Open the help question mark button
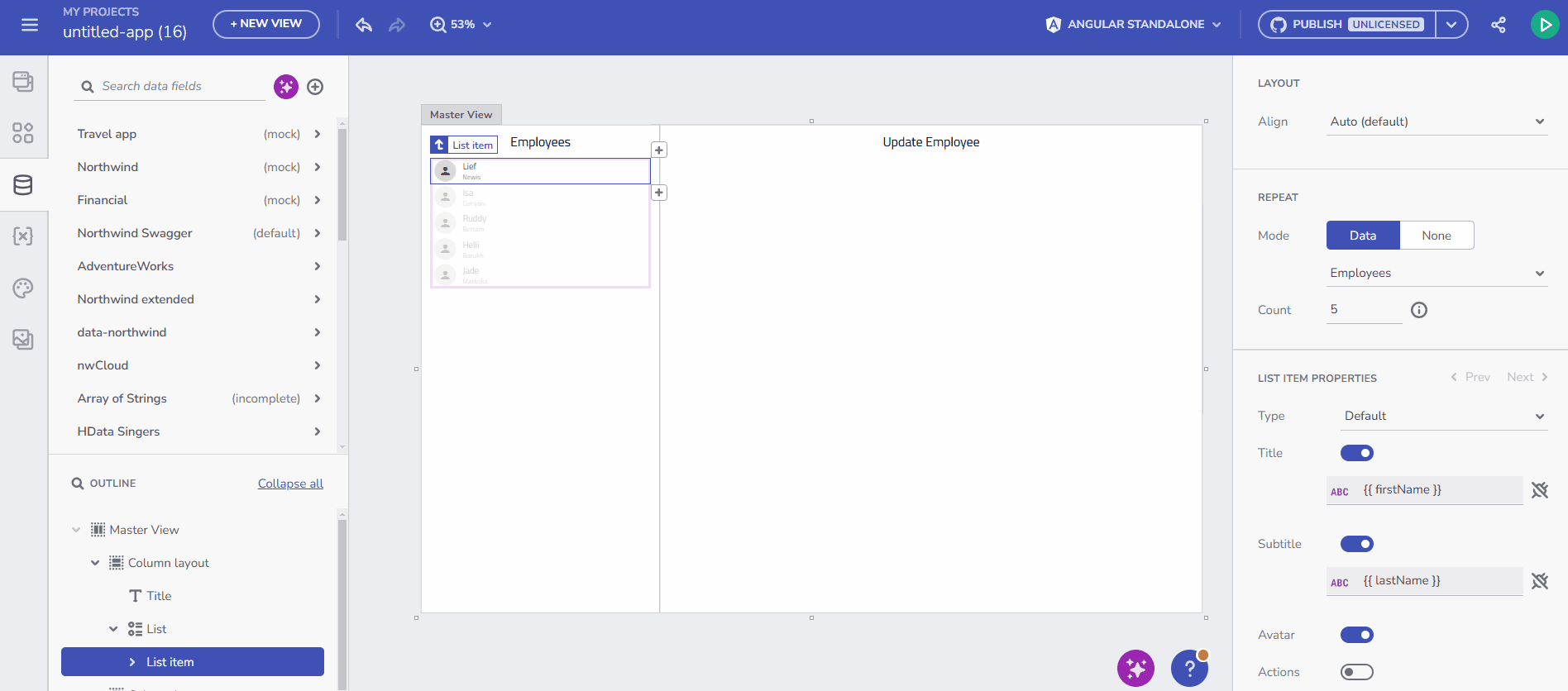 pyautogui.click(x=1189, y=668)
